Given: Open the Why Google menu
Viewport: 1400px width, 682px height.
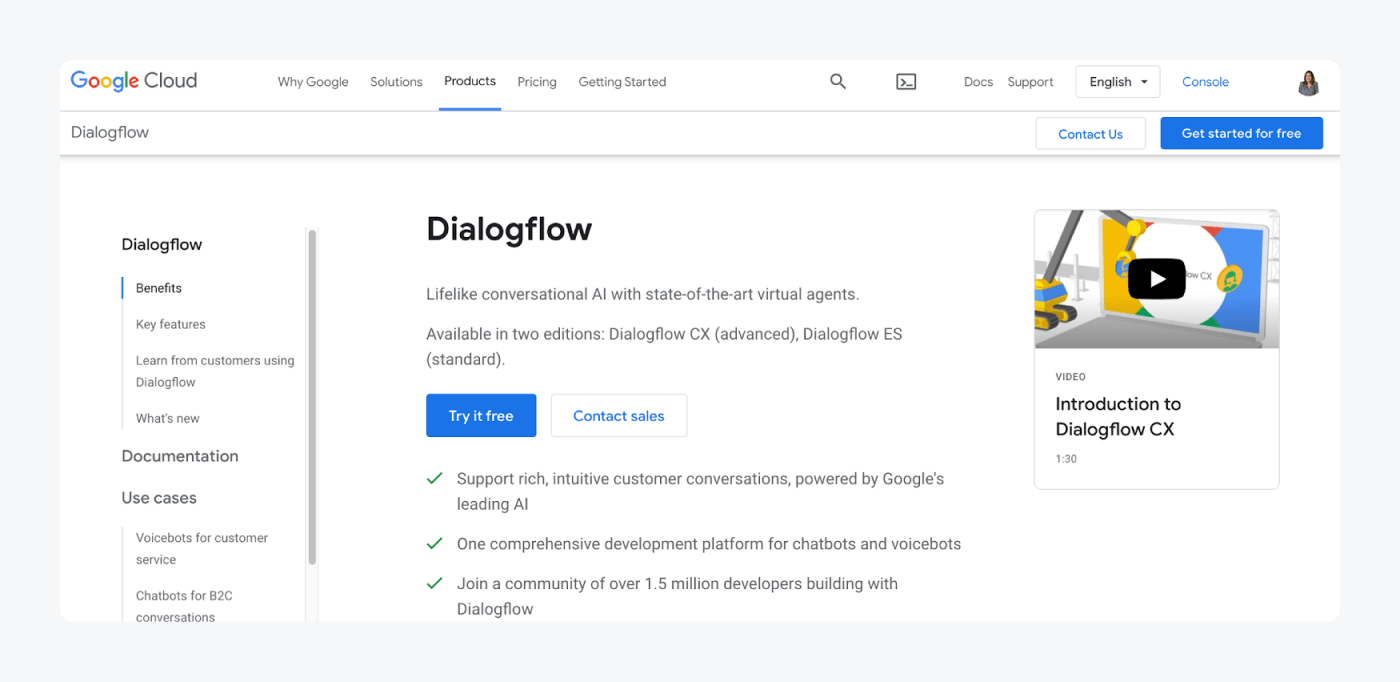Looking at the screenshot, I should click(313, 82).
